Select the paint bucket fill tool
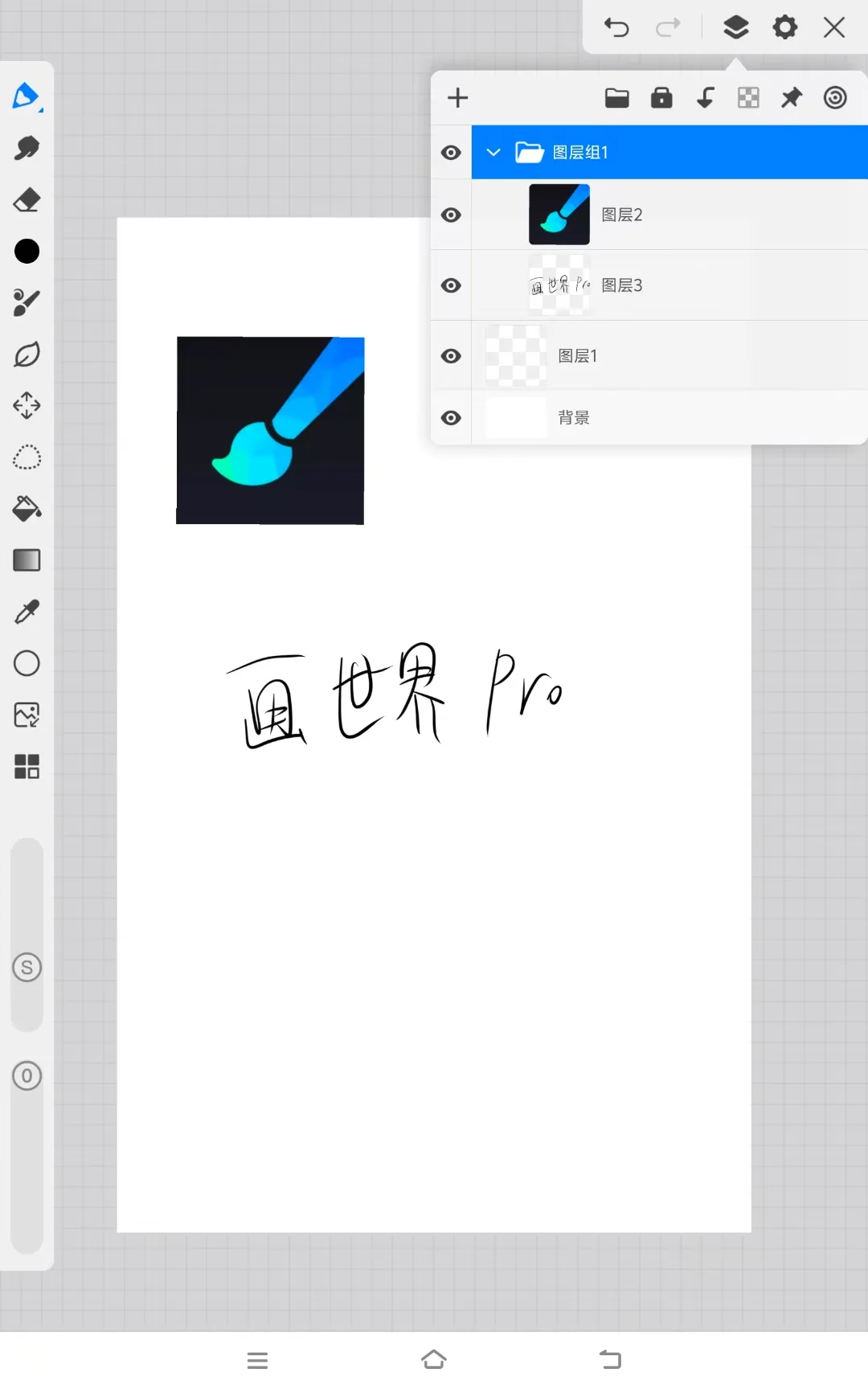Viewport: 868px width, 1389px height. tap(27, 508)
